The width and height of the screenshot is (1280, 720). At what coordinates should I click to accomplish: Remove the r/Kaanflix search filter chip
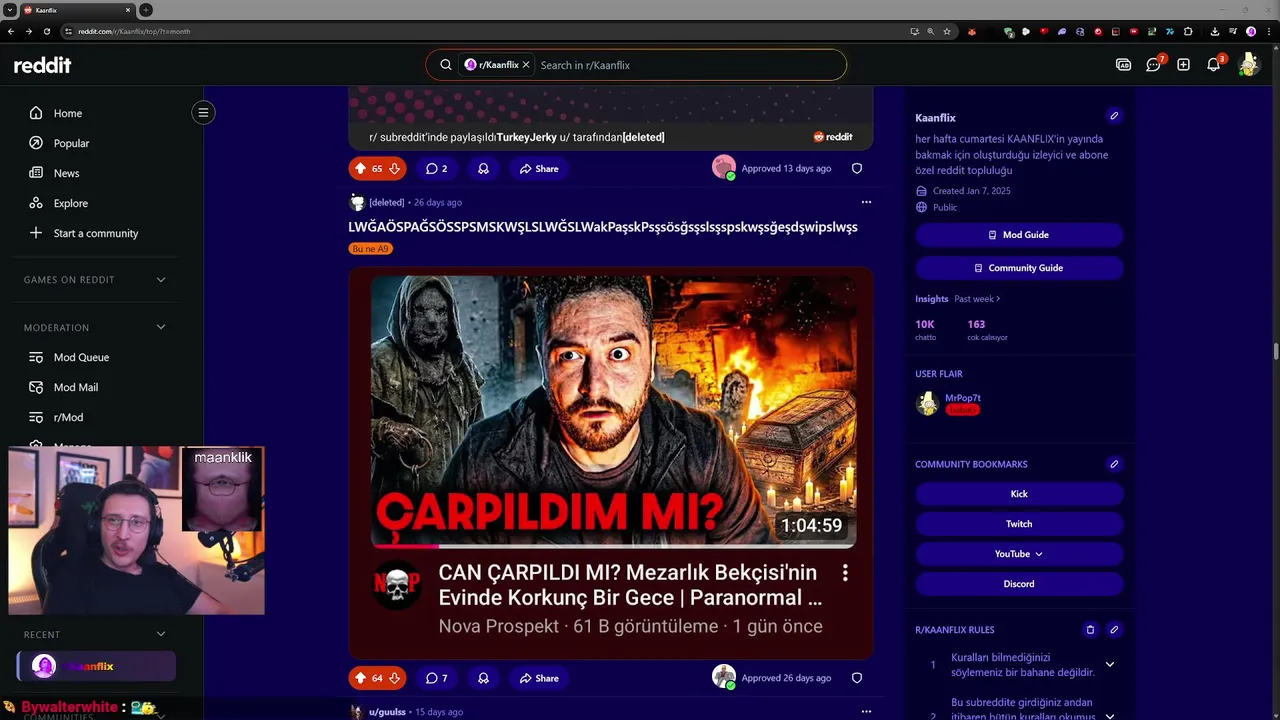tap(526, 65)
